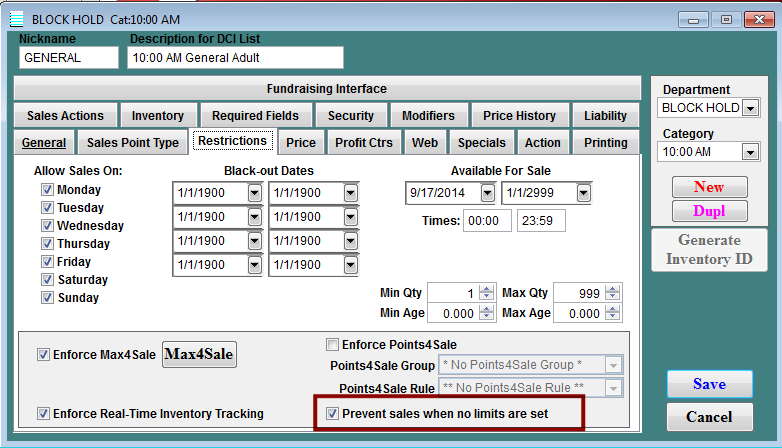782x448 pixels.
Task: Click the Min Age value field
Action: (x=453, y=314)
